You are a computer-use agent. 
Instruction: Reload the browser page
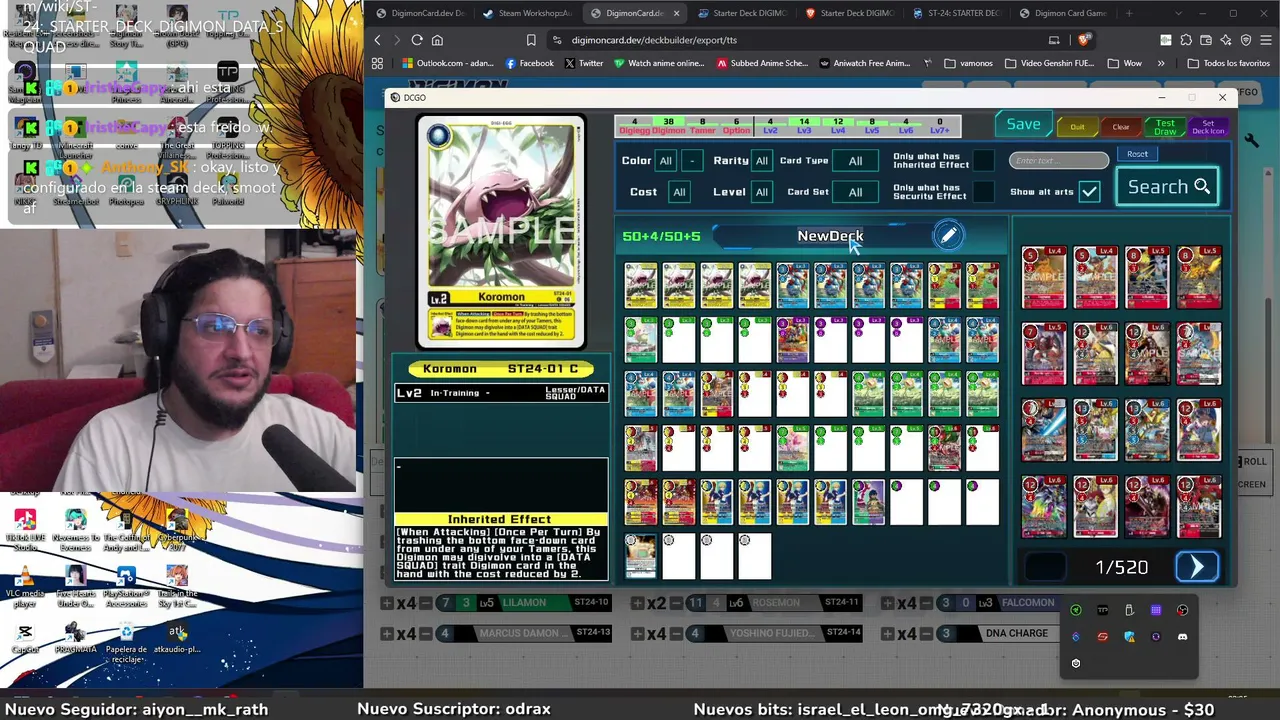(417, 40)
